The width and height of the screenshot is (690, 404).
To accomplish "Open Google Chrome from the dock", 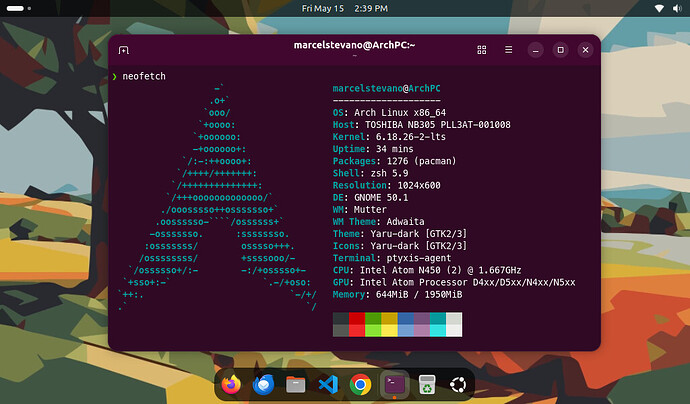I will click(360, 385).
